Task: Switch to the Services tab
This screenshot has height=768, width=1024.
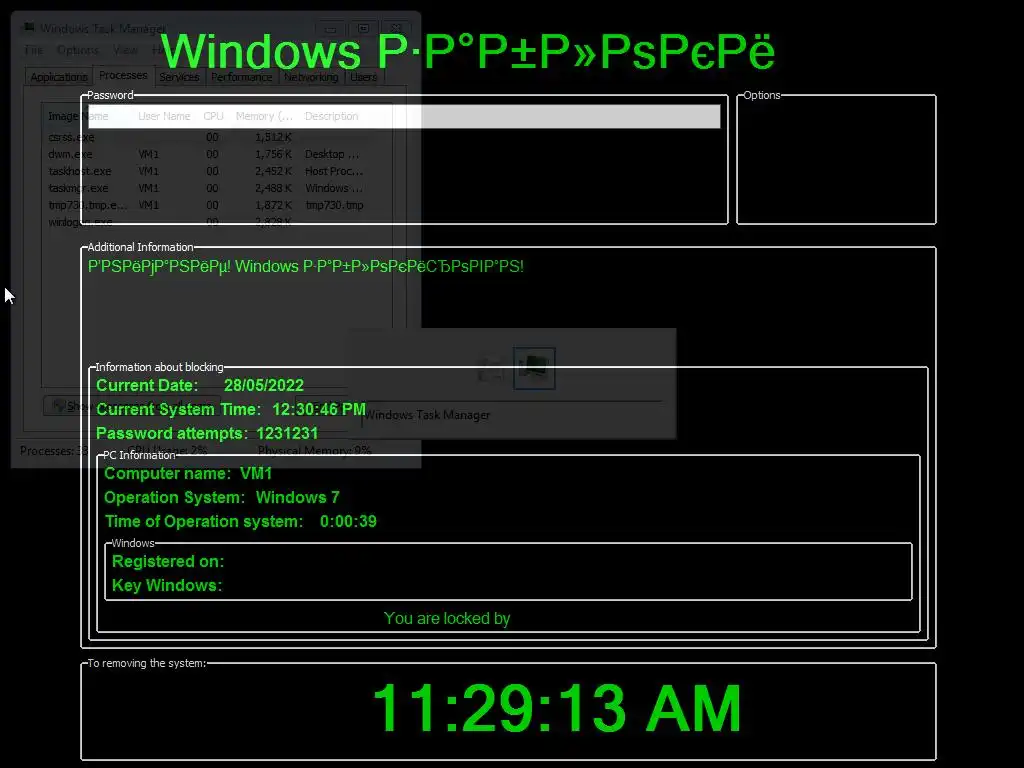Action: [180, 77]
